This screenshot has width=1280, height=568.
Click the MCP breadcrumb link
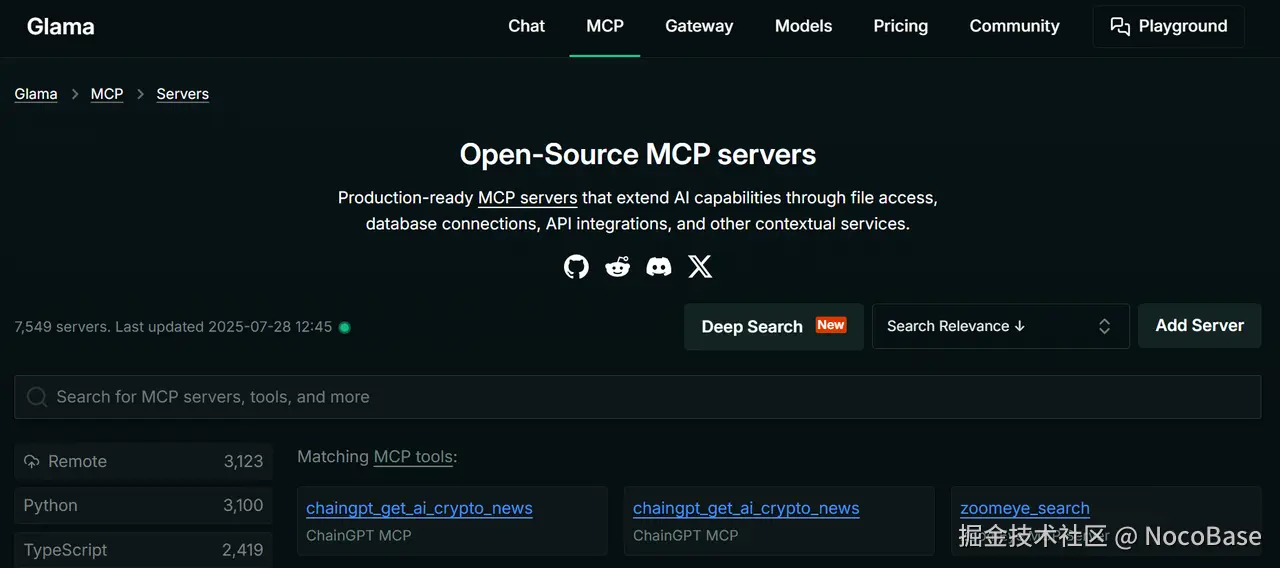pos(107,94)
